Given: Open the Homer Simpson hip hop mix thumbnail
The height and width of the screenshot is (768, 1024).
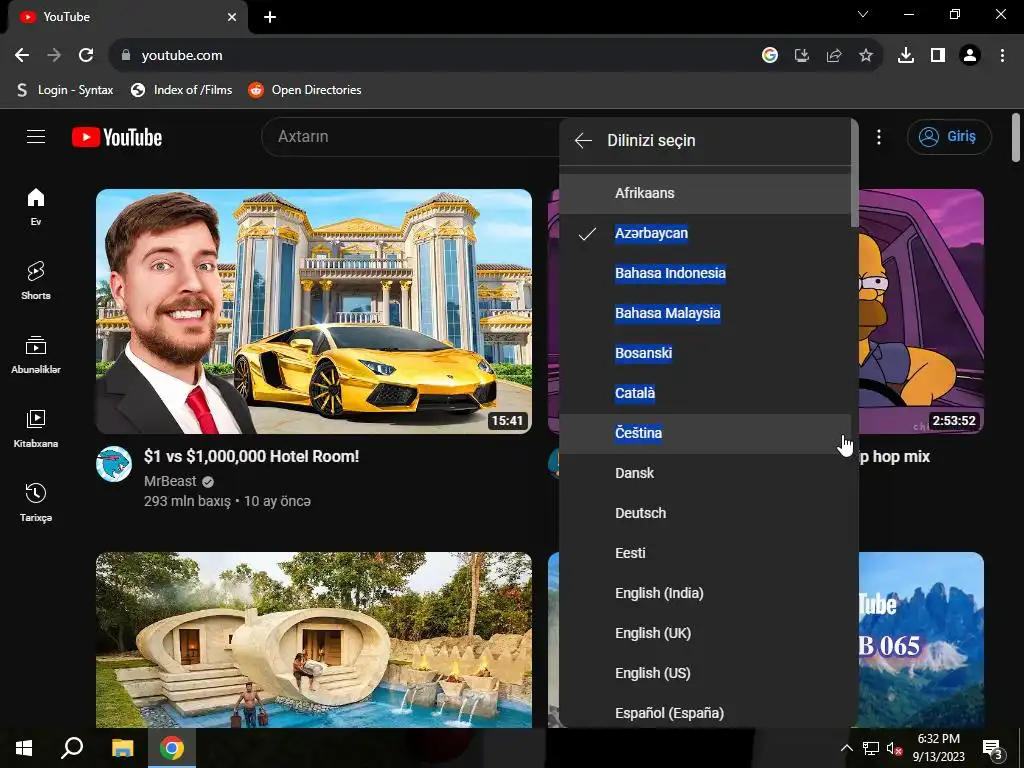Looking at the screenshot, I should [921, 312].
